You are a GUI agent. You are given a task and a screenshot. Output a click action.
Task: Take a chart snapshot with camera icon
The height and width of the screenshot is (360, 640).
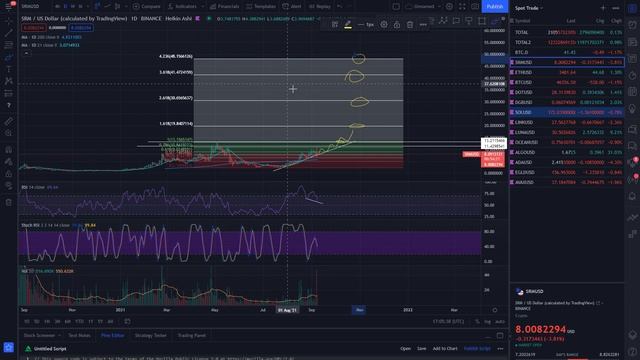coord(475,7)
